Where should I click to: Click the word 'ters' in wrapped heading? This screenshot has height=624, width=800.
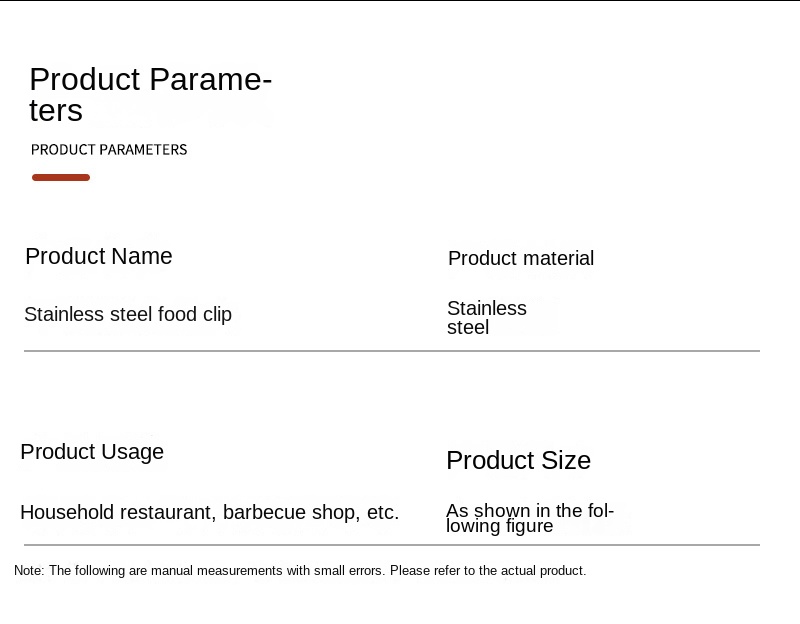pos(56,111)
